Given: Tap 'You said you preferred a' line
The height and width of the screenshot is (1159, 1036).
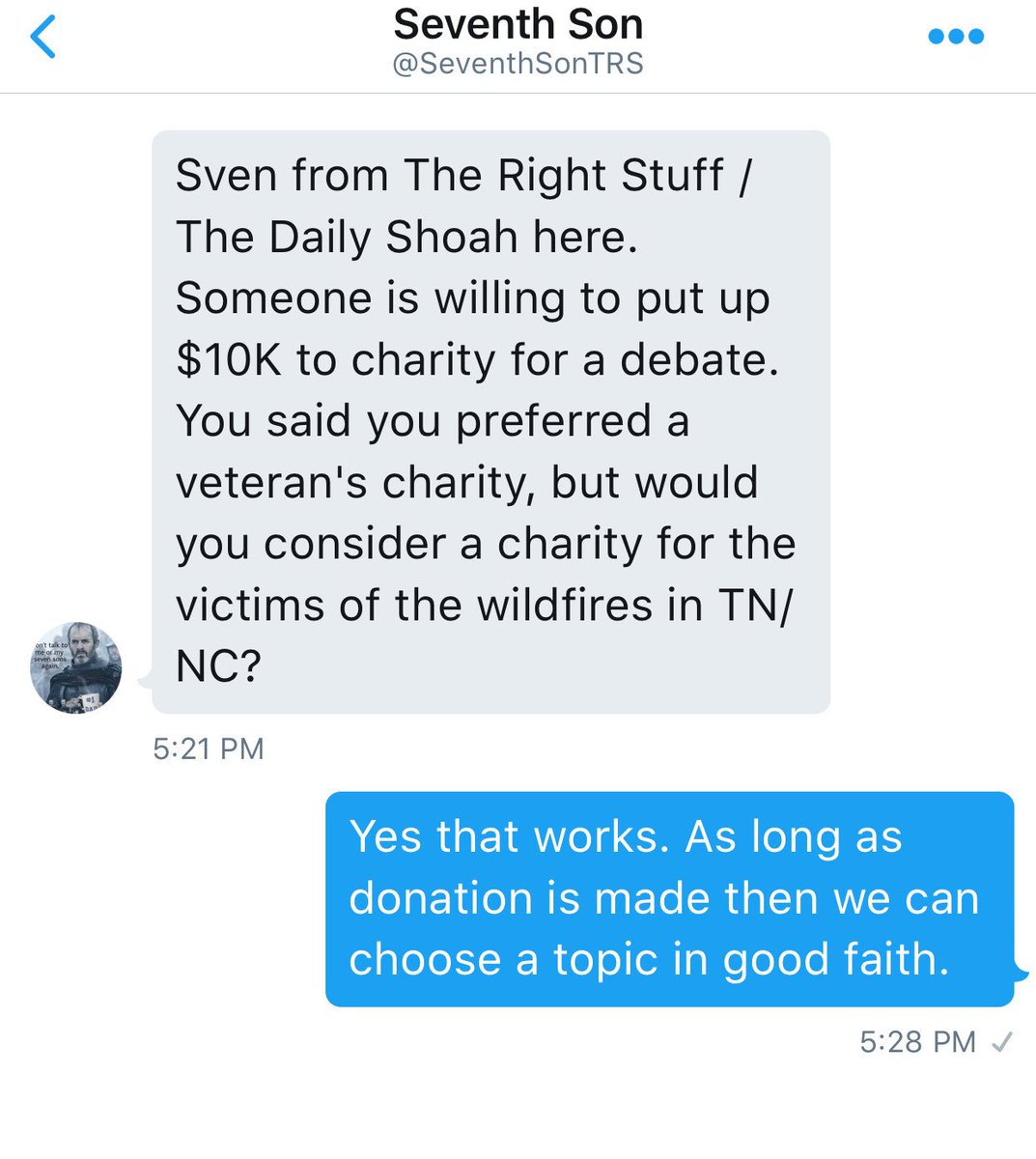Looking at the screenshot, I should point(433,422).
